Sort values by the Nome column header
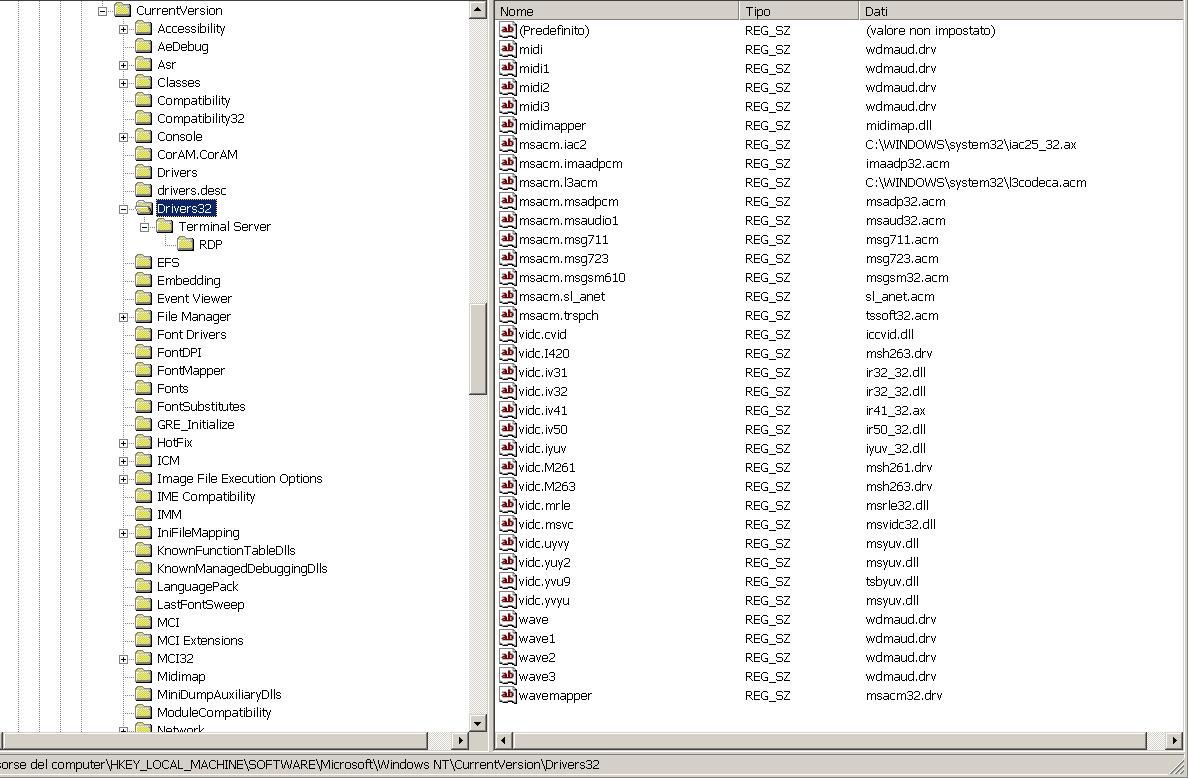 [617, 11]
